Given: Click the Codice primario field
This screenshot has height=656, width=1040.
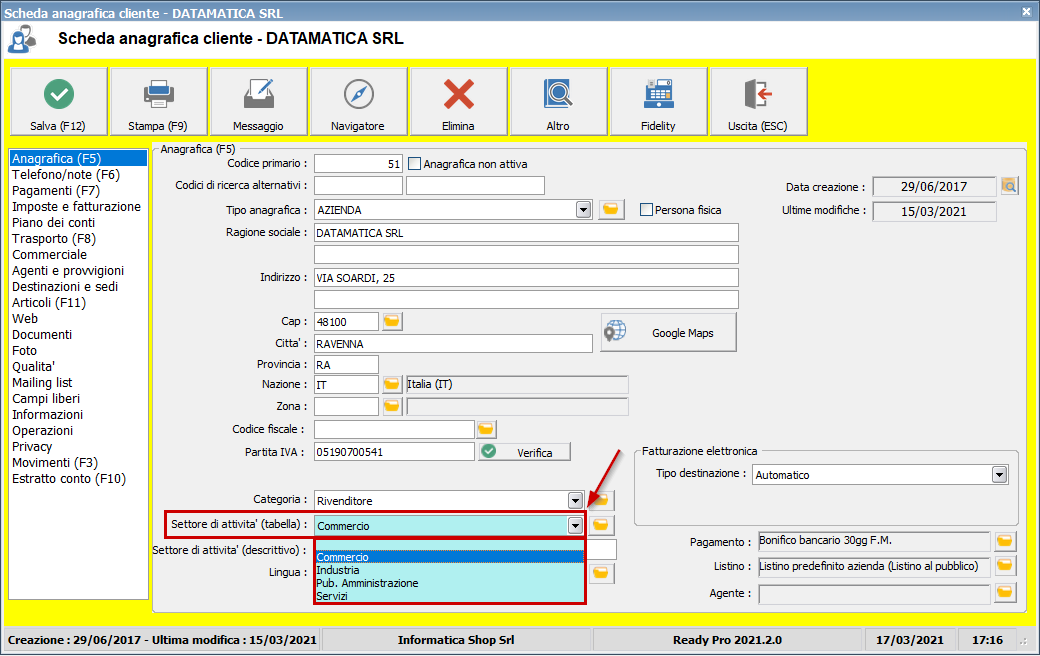Looking at the screenshot, I should click(x=358, y=164).
